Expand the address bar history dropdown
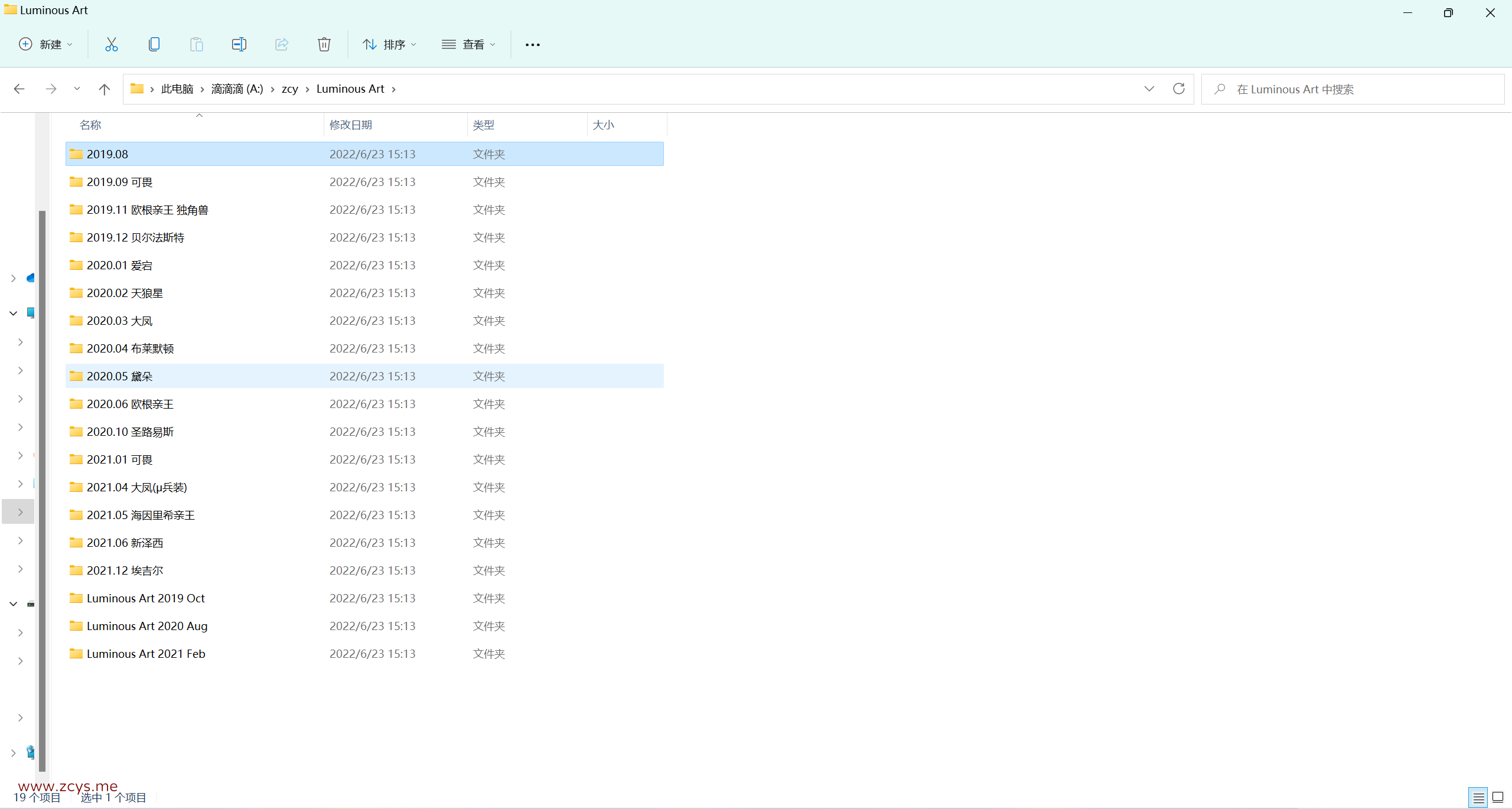This screenshot has width=1512, height=809. [x=1149, y=89]
